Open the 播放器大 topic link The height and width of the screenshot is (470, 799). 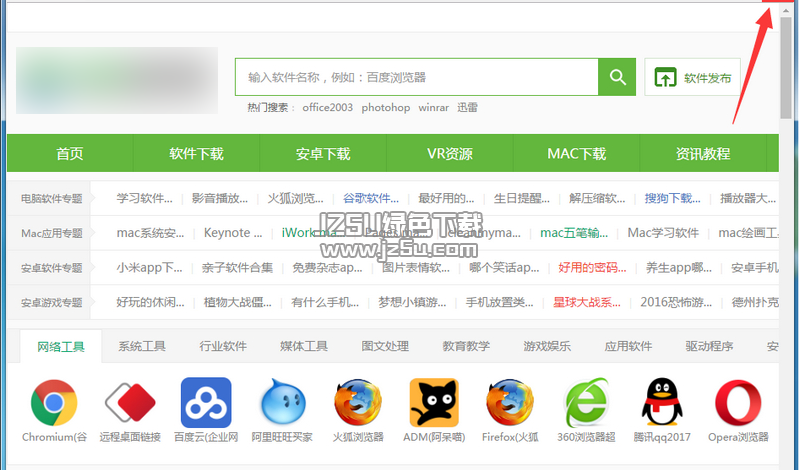[748, 198]
